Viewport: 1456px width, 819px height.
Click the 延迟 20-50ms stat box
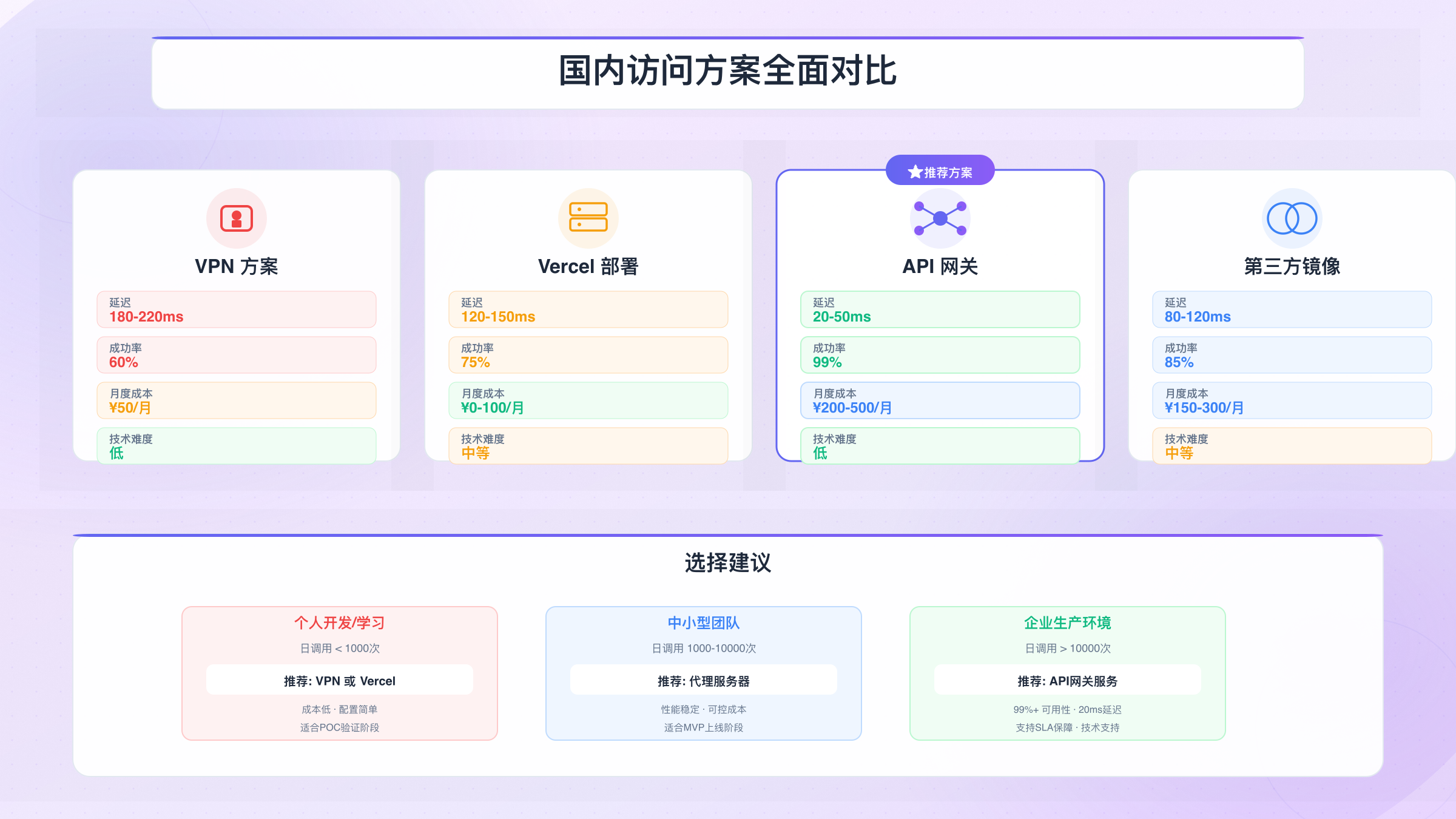940,309
